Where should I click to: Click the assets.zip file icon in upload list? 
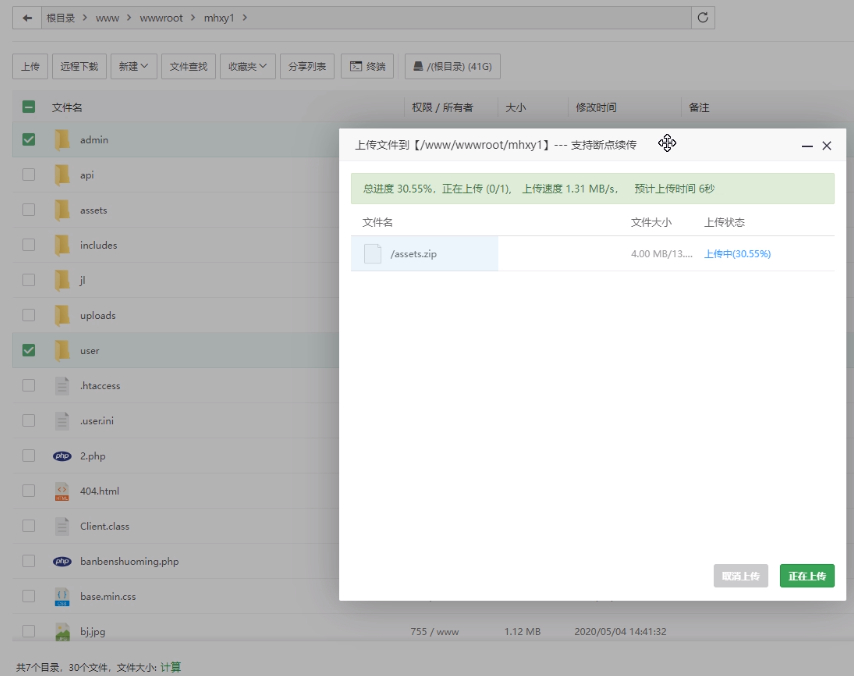point(373,254)
